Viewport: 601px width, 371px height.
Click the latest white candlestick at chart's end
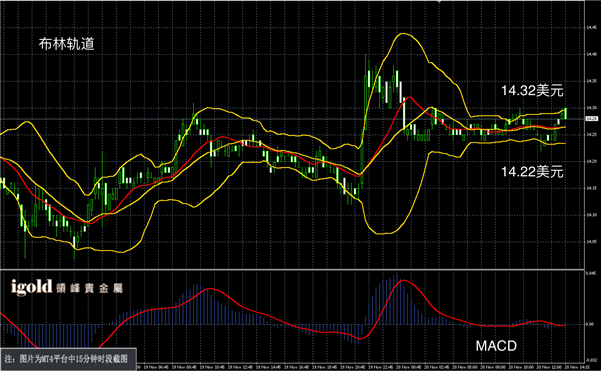[566, 113]
